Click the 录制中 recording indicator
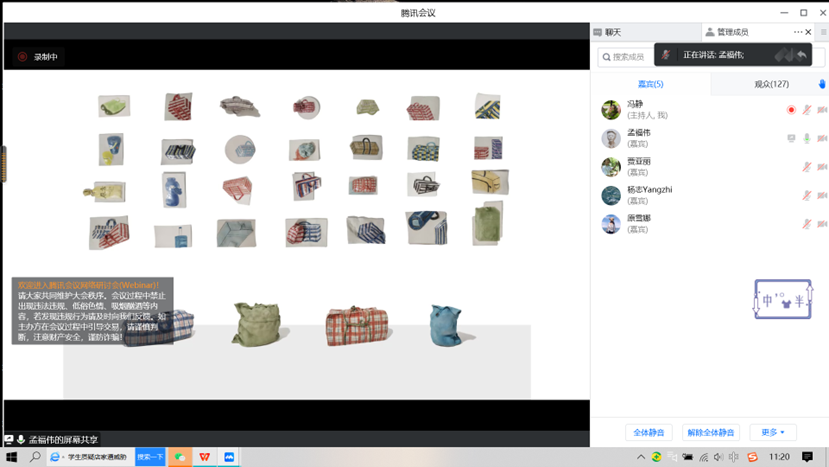The image size is (829, 467). [38, 57]
